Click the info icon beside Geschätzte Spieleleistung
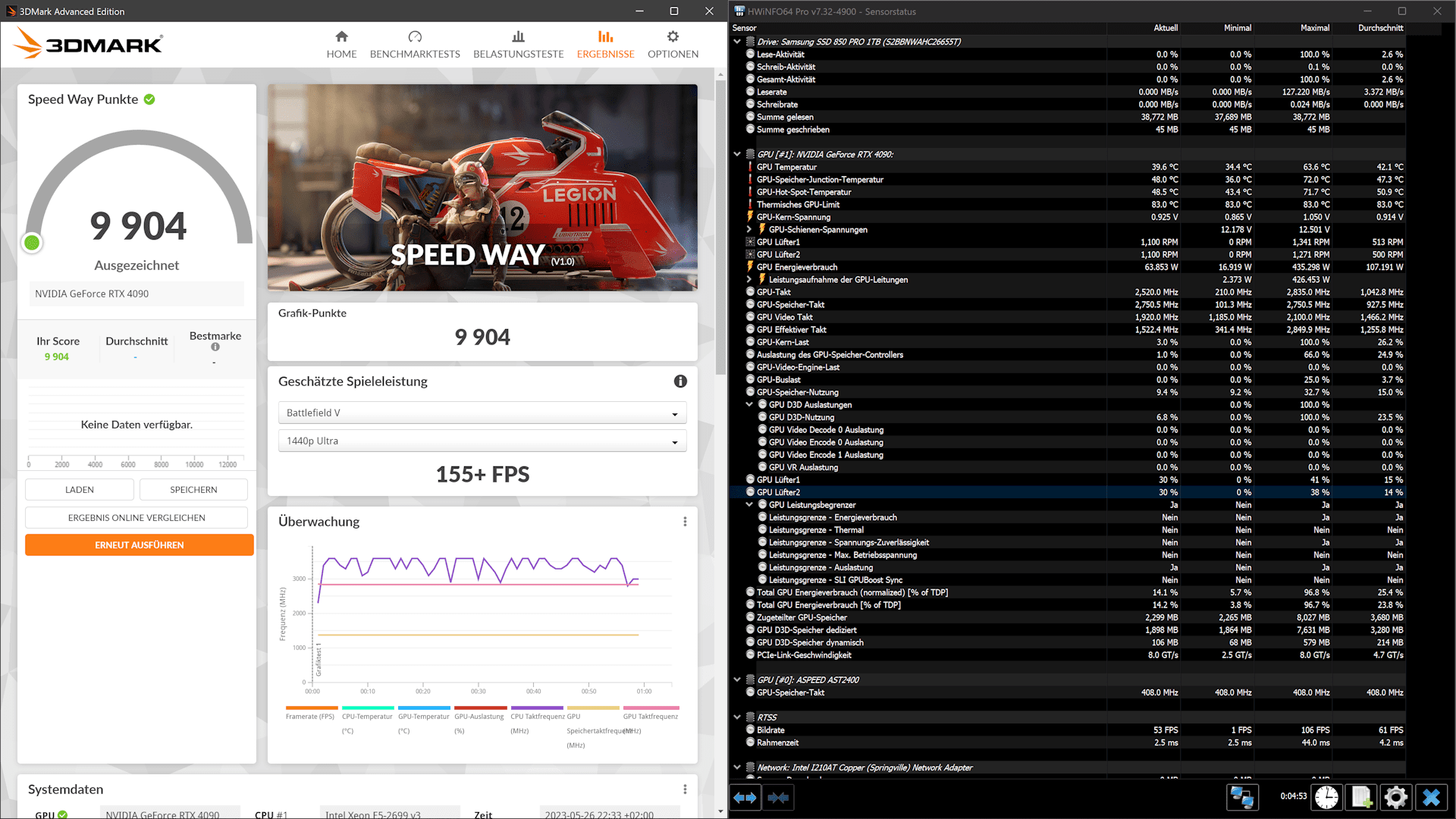 point(680,381)
